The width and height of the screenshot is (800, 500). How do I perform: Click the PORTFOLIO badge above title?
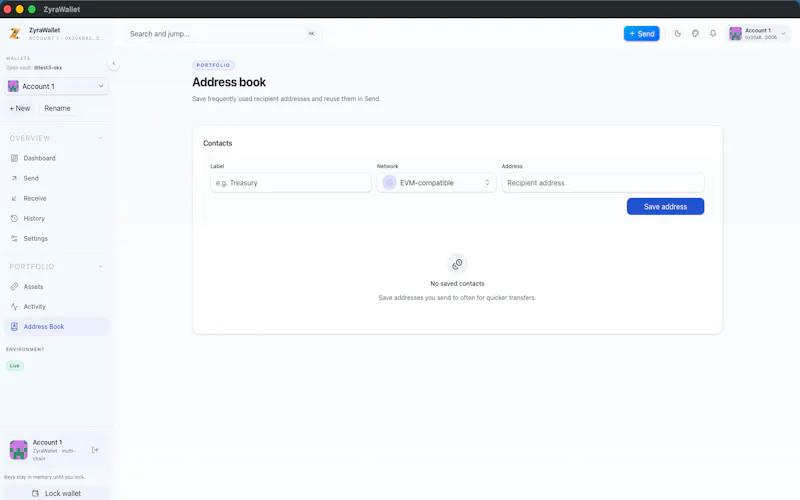pos(213,65)
